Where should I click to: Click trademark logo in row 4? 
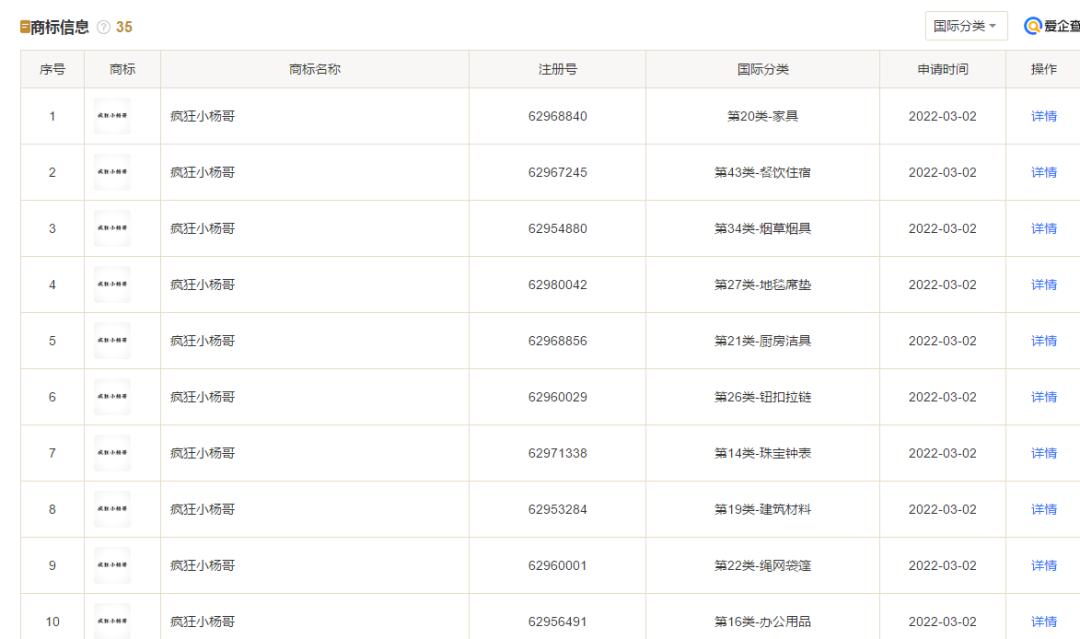tap(111, 284)
